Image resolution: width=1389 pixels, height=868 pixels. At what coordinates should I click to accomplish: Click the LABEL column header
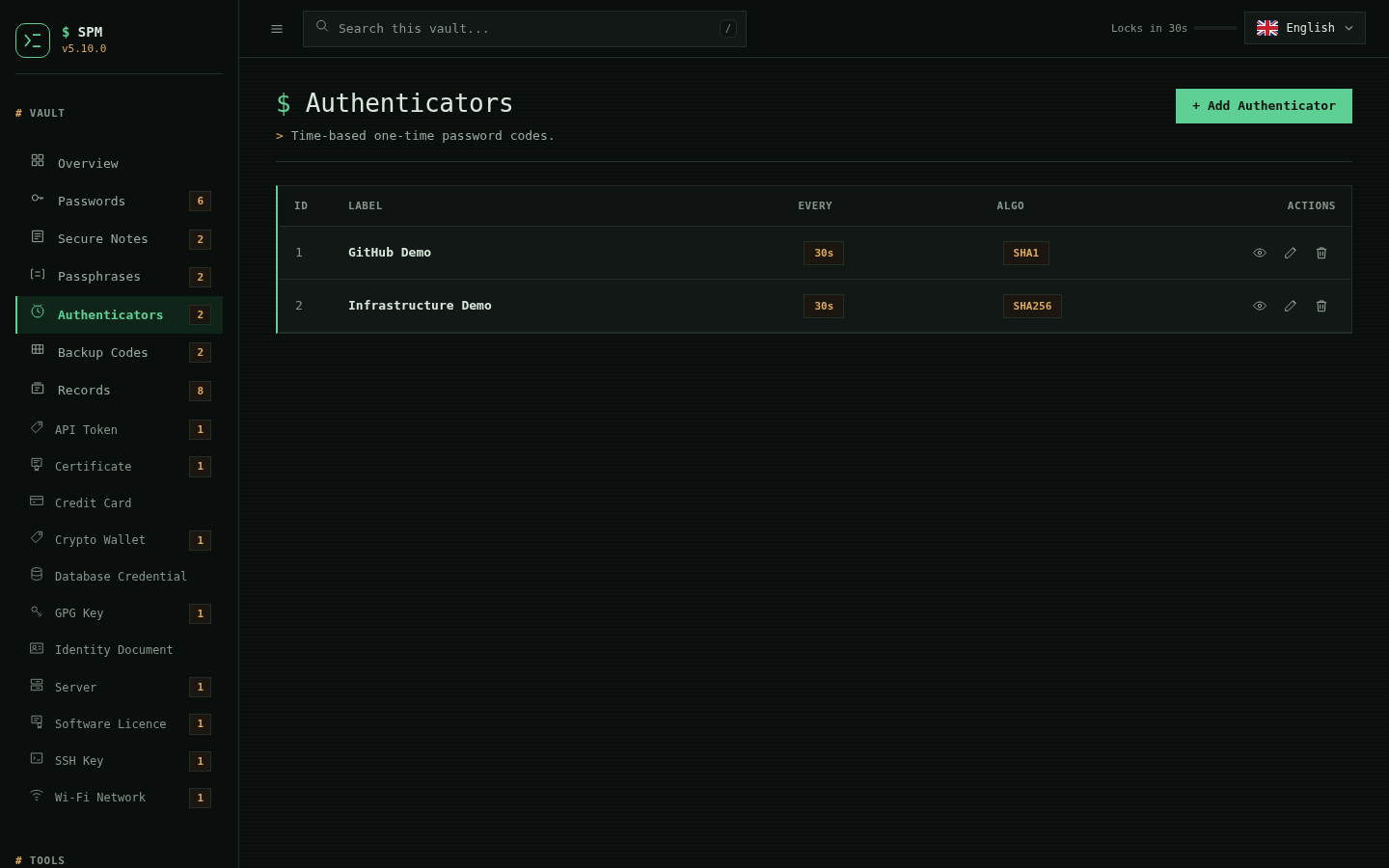(366, 206)
